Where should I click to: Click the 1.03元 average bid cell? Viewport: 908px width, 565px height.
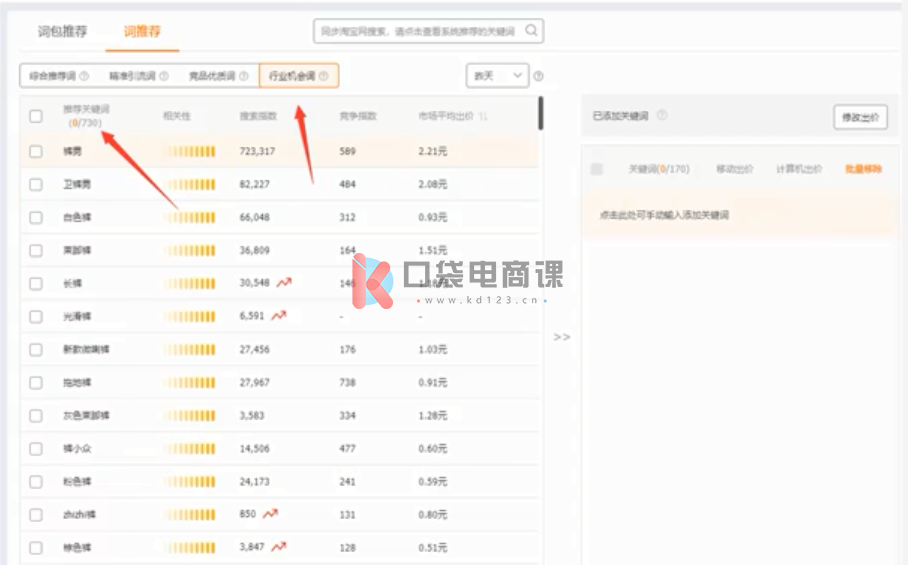pos(433,349)
